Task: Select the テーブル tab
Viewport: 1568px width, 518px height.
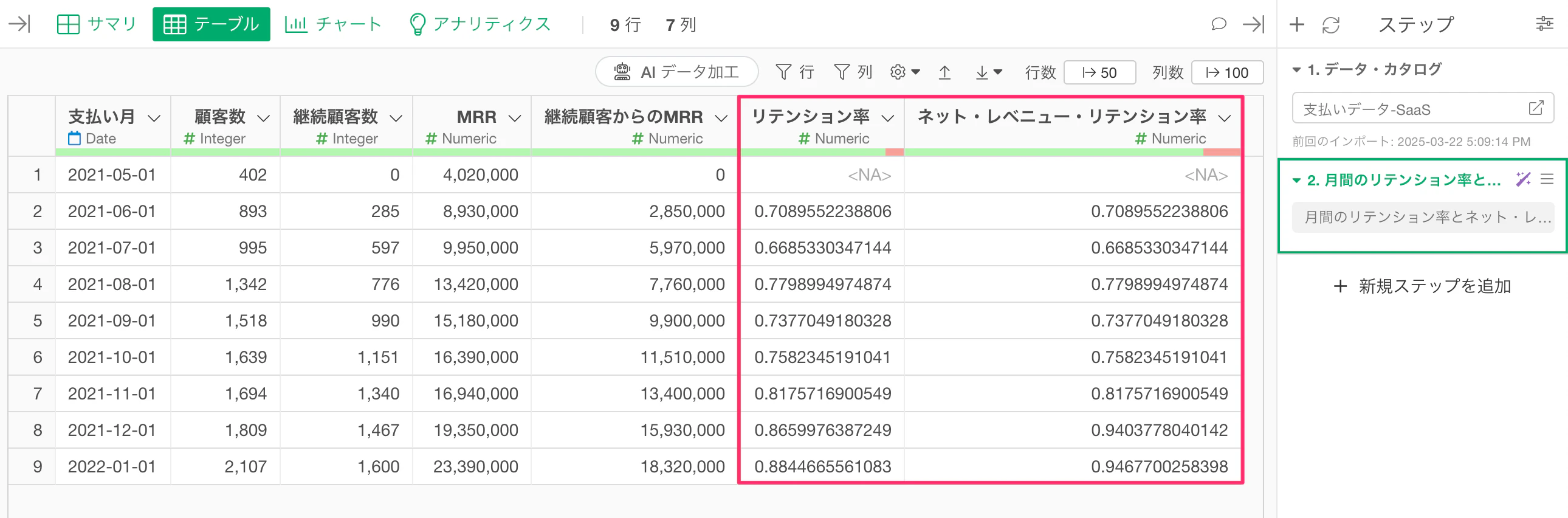Action: pos(211,24)
